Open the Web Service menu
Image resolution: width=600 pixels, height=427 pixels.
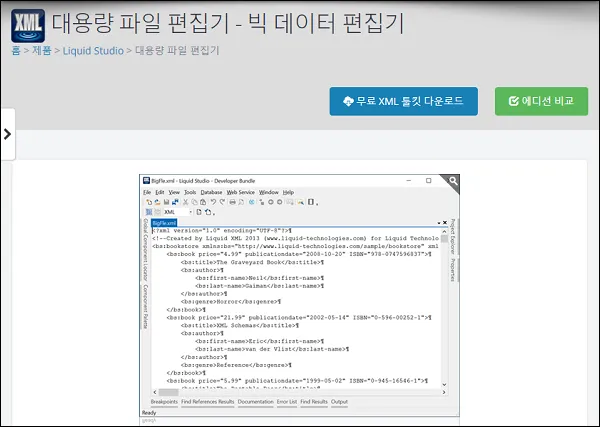click(240, 192)
